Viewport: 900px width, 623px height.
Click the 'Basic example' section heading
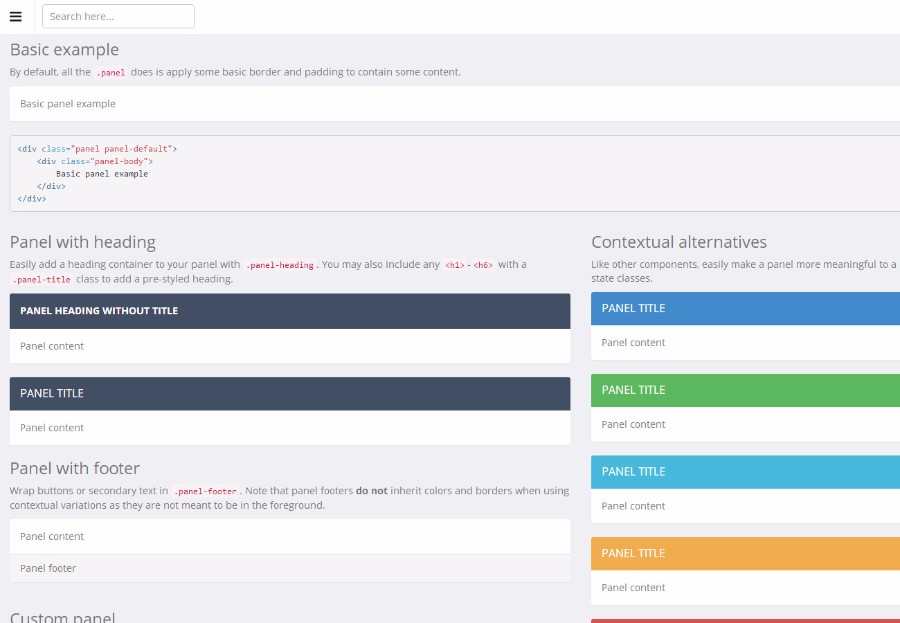click(64, 50)
